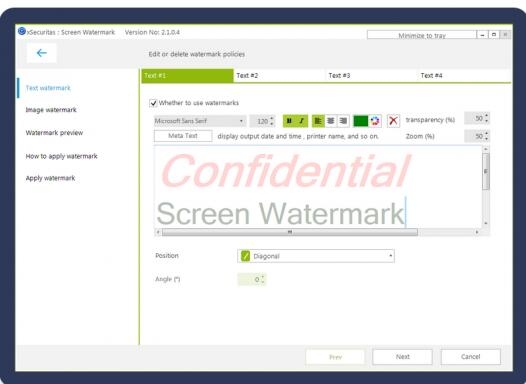Increase the font size 120 stepper
This screenshot has height=384, width=526.
coord(272,118)
